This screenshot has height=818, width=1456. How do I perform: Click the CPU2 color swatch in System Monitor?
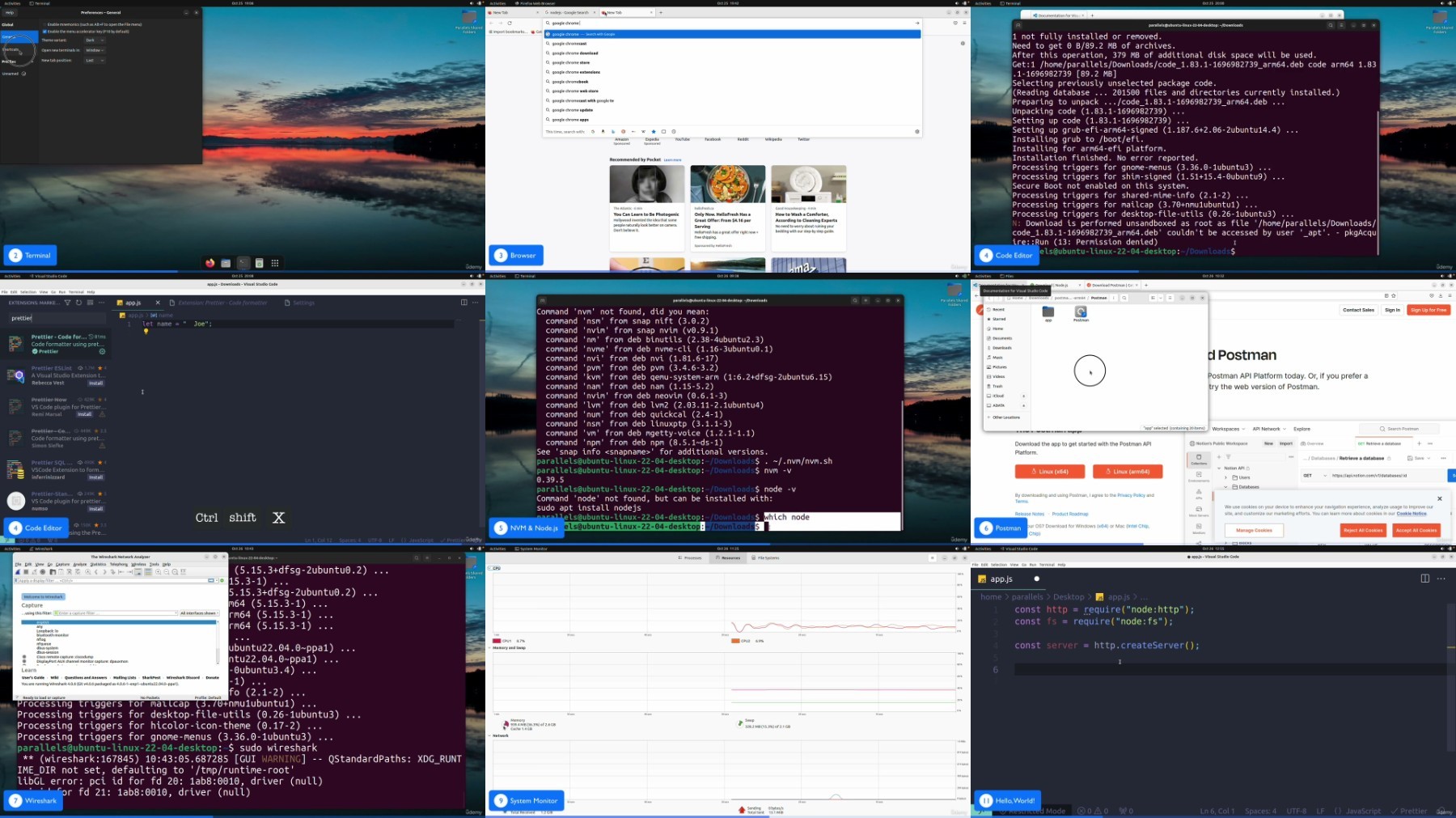(735, 641)
